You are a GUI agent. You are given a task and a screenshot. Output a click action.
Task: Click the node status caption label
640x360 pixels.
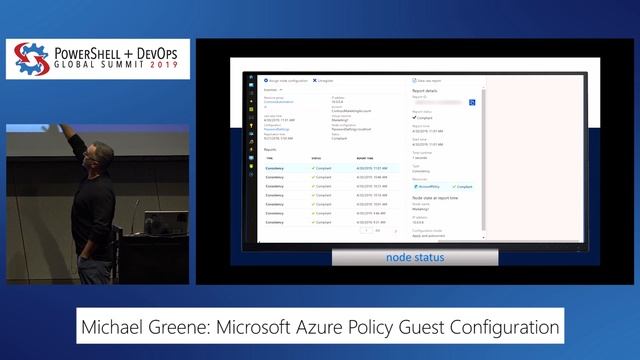[x=415, y=258]
